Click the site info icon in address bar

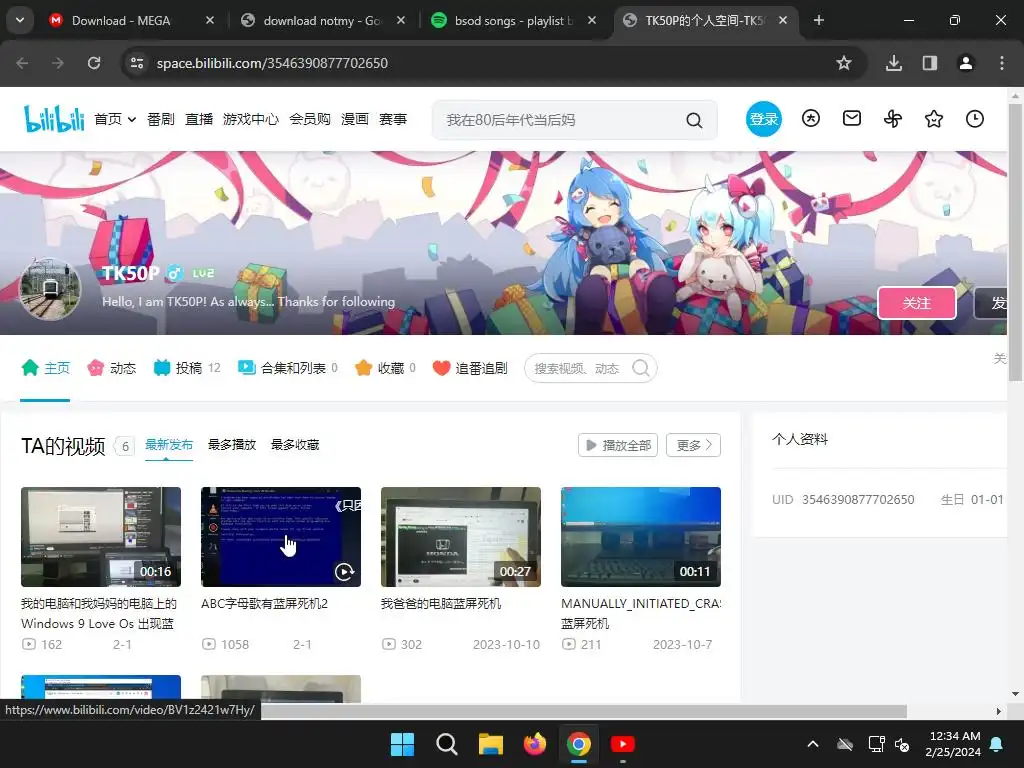(x=137, y=63)
